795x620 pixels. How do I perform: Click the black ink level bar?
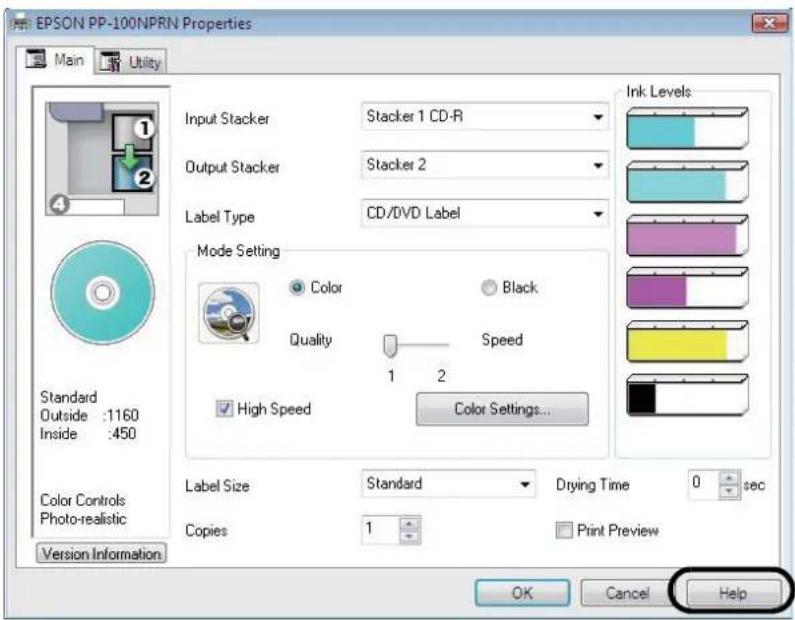pos(688,395)
